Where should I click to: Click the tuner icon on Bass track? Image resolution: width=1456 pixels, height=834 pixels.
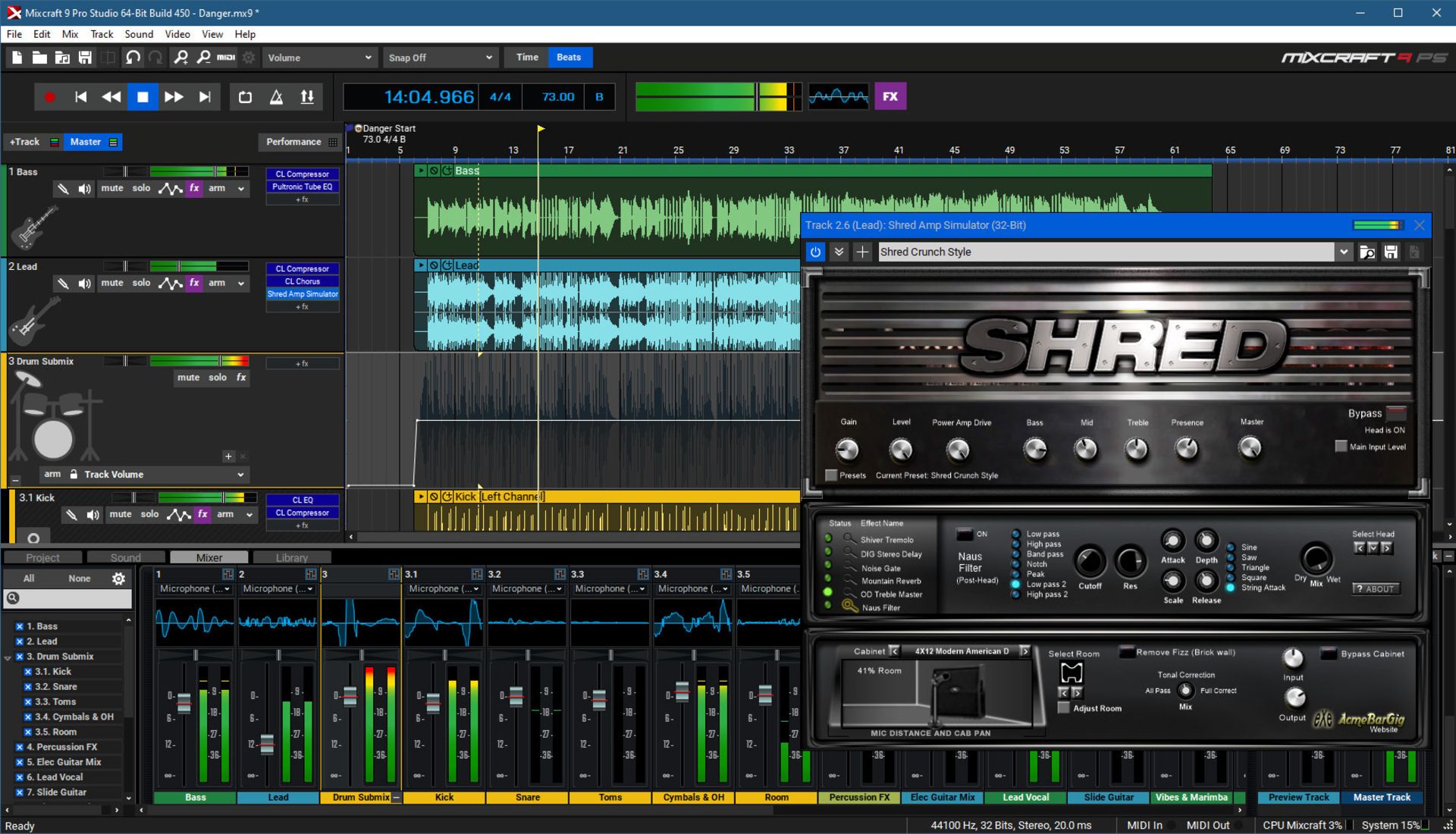pyautogui.click(x=63, y=189)
